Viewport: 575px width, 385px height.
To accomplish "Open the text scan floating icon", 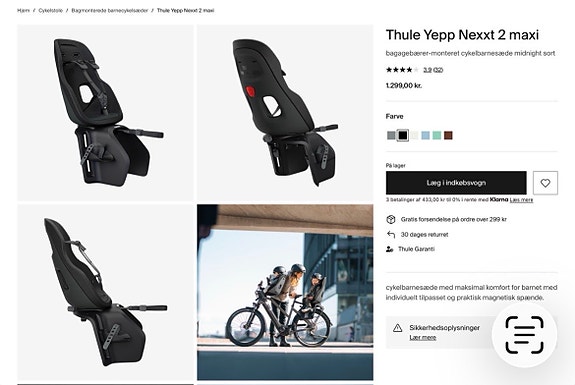I will pos(524,335).
